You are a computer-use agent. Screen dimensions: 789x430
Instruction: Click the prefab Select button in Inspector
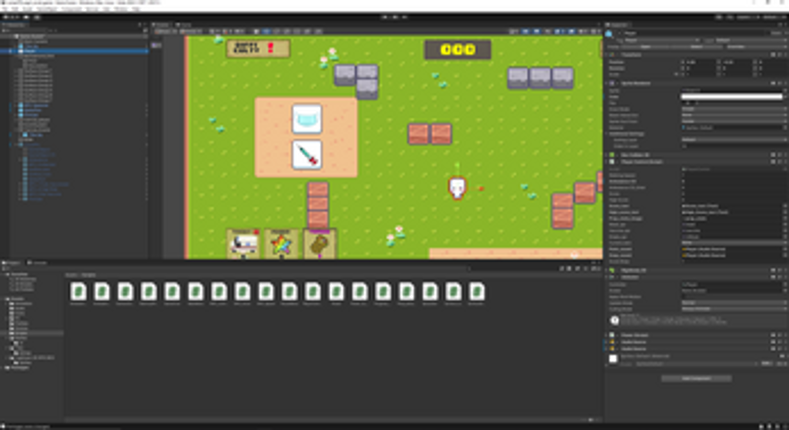click(x=696, y=47)
